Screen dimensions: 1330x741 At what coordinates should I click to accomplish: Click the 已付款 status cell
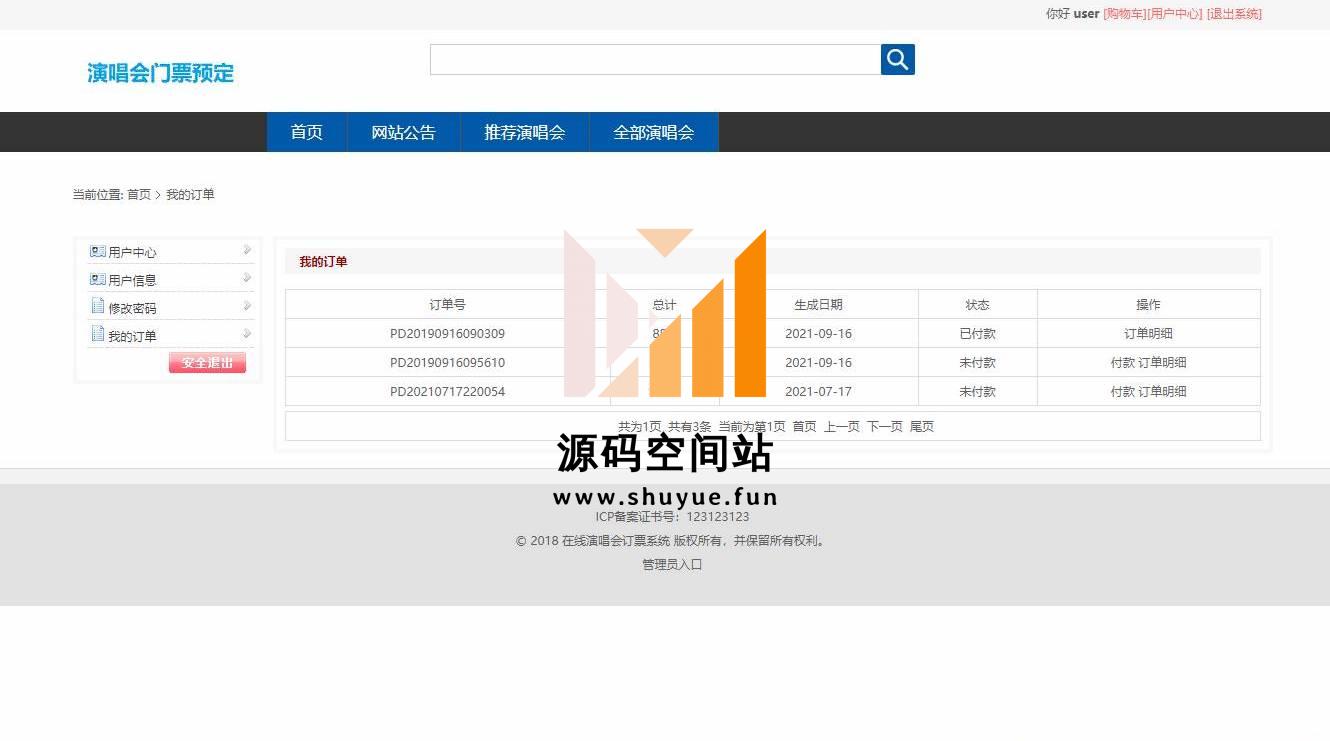(x=977, y=334)
